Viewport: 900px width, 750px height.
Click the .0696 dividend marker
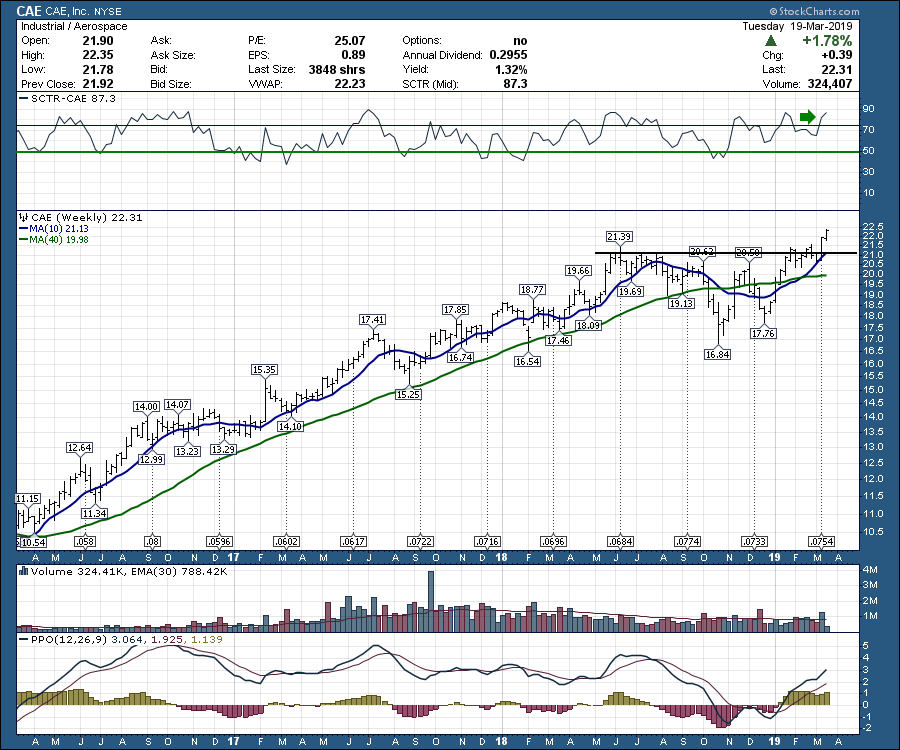[x=553, y=542]
